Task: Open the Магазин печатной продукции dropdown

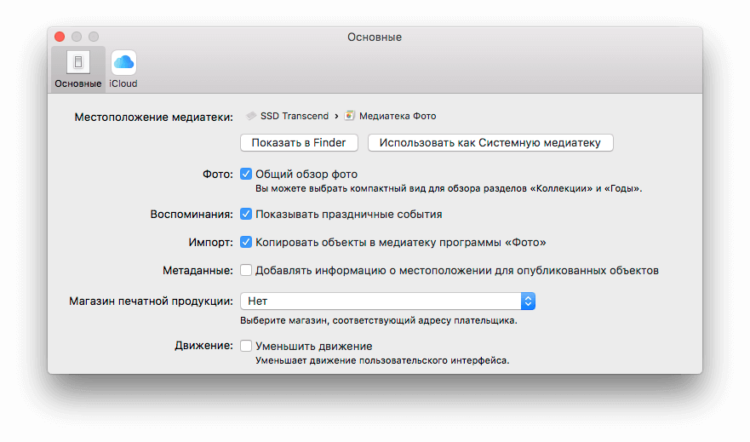Action: [x=387, y=301]
